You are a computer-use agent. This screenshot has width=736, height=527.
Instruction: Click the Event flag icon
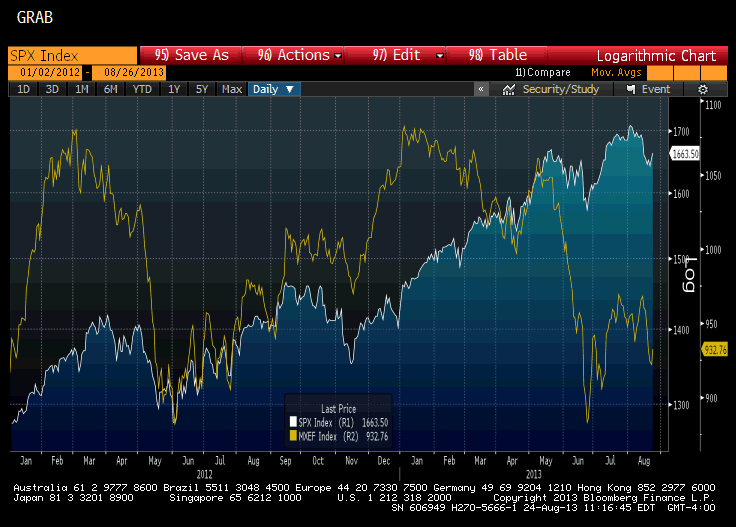[x=631, y=89]
